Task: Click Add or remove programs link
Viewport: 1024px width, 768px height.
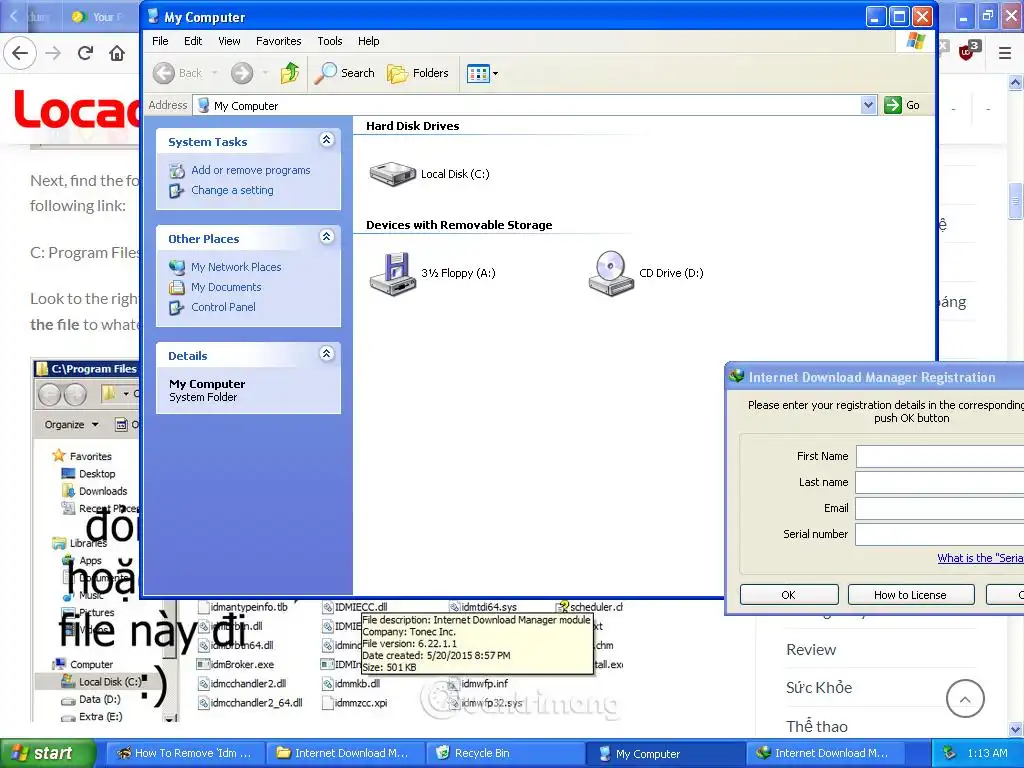Action: tap(251, 170)
